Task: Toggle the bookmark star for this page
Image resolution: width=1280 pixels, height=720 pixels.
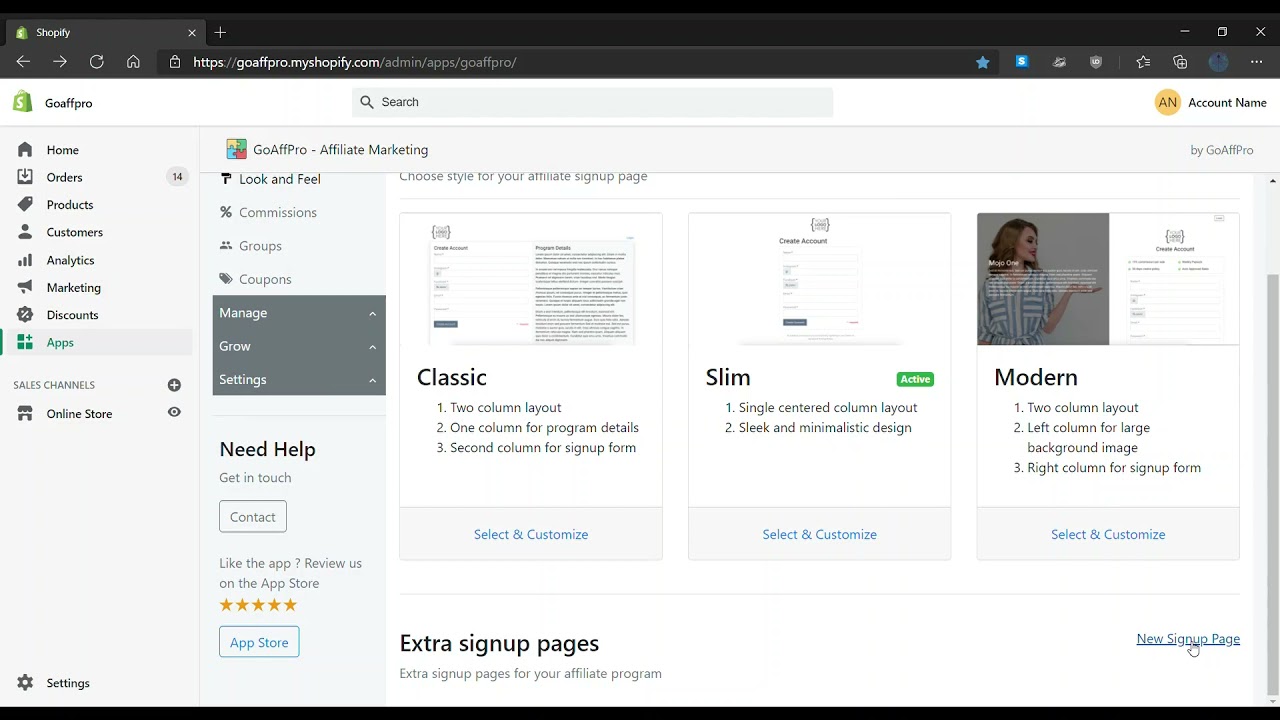Action: coord(983,62)
